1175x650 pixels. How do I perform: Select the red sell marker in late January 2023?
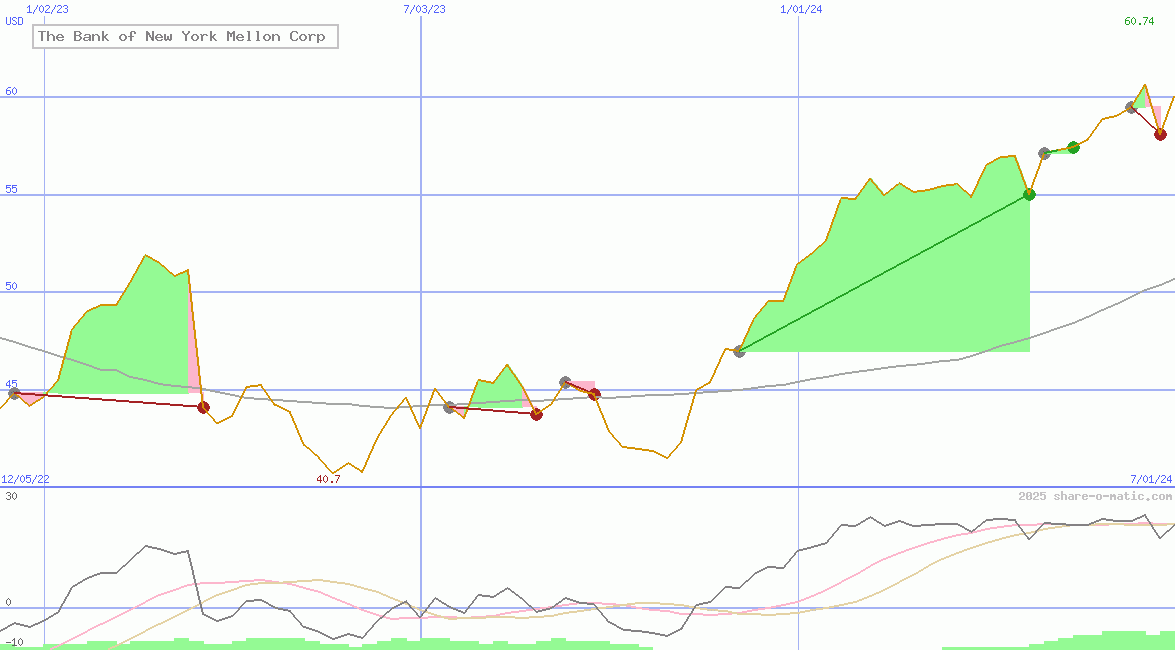203,406
